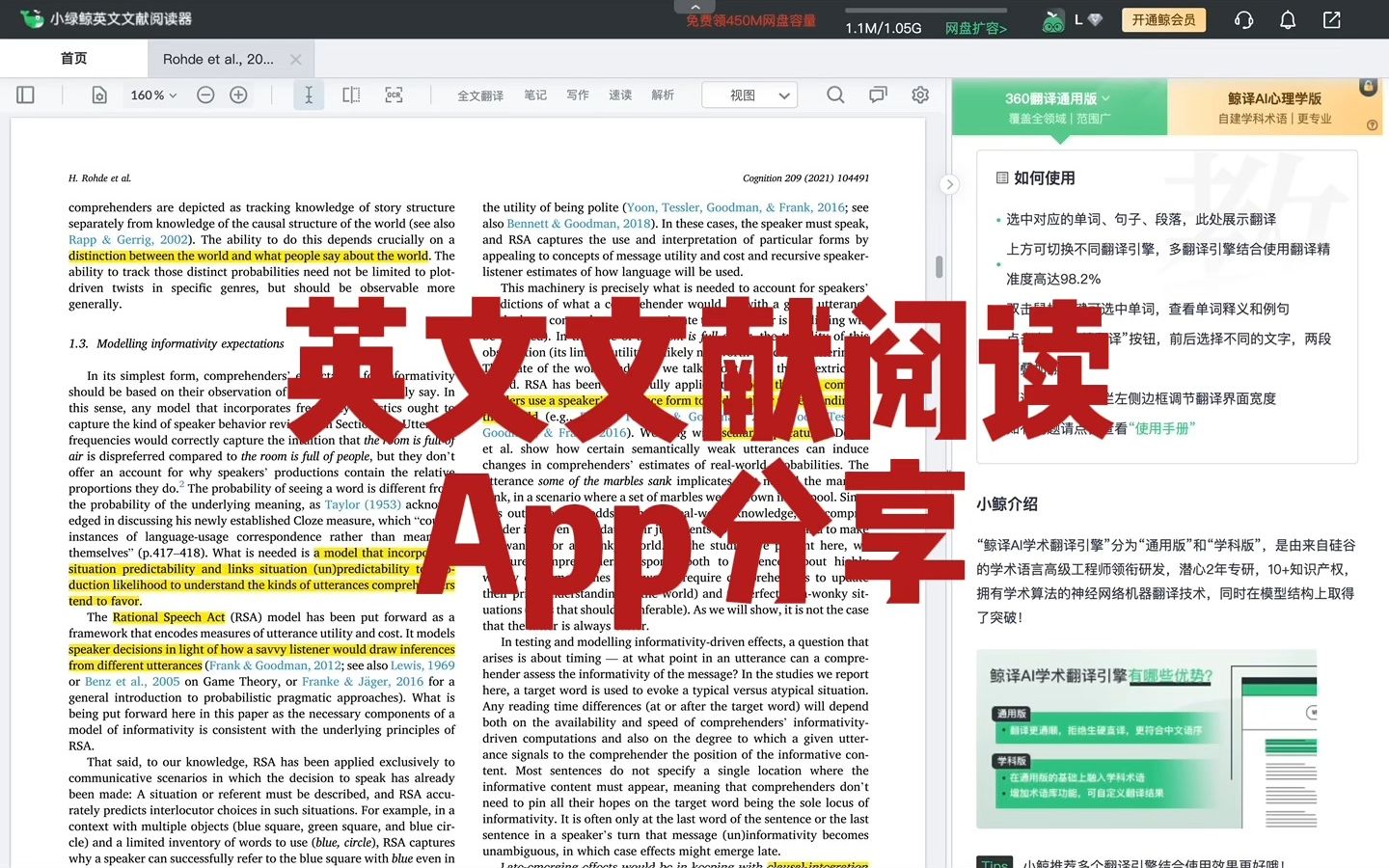
Task: Click highlighted text Rational Speech Act
Action: (169, 617)
